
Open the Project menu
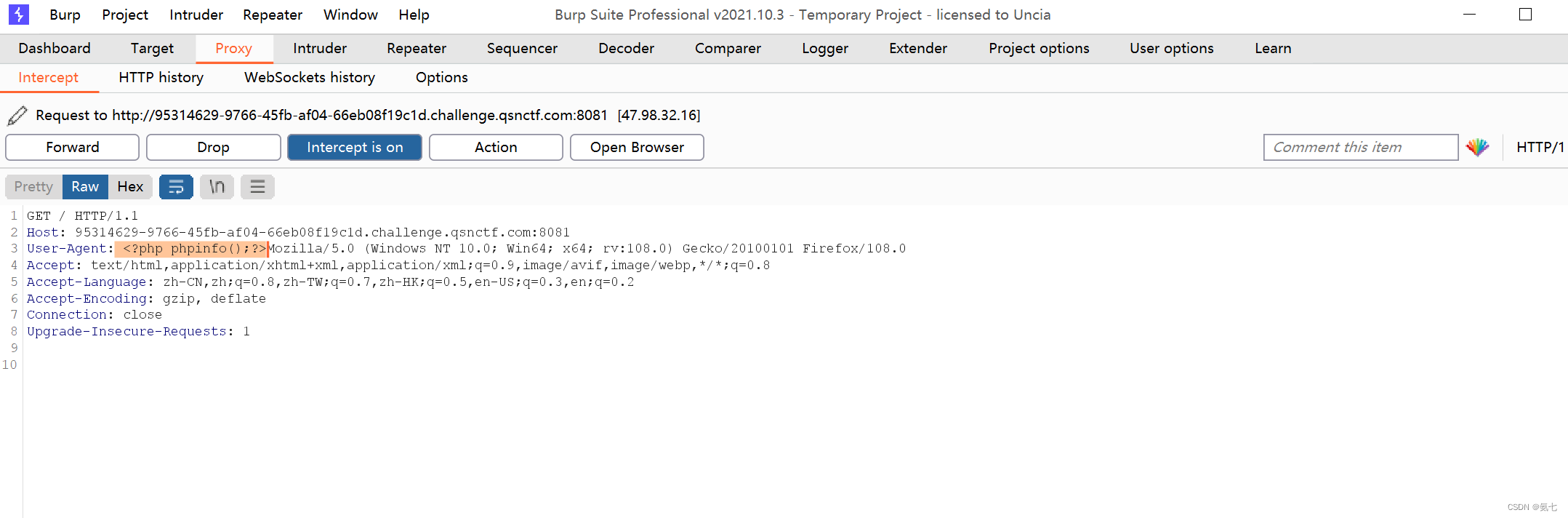125,15
